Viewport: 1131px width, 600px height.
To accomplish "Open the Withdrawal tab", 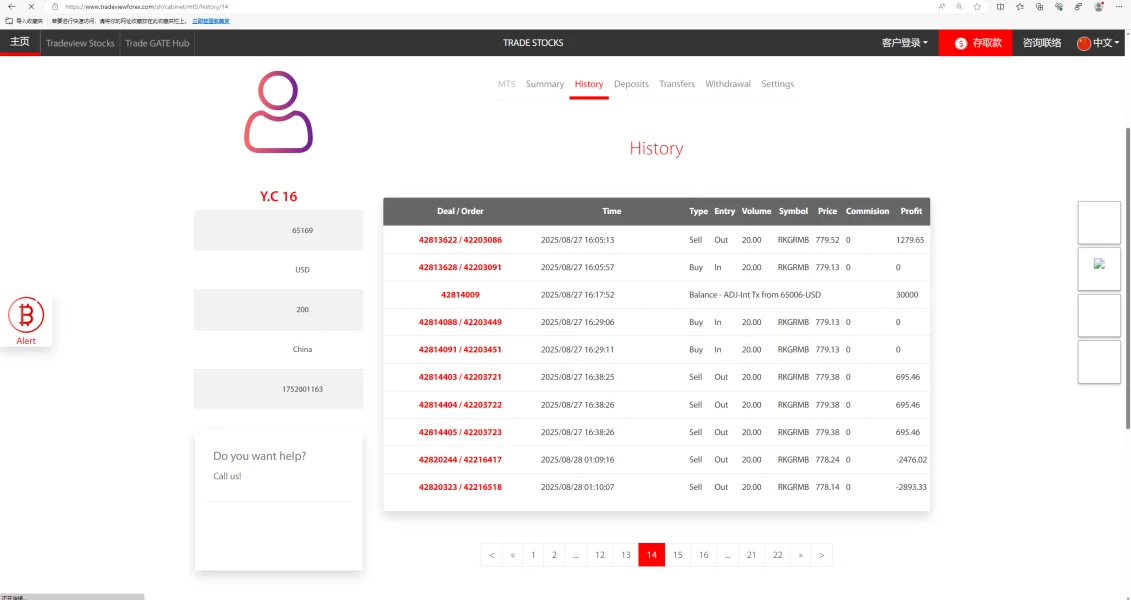I will pyautogui.click(x=728, y=84).
